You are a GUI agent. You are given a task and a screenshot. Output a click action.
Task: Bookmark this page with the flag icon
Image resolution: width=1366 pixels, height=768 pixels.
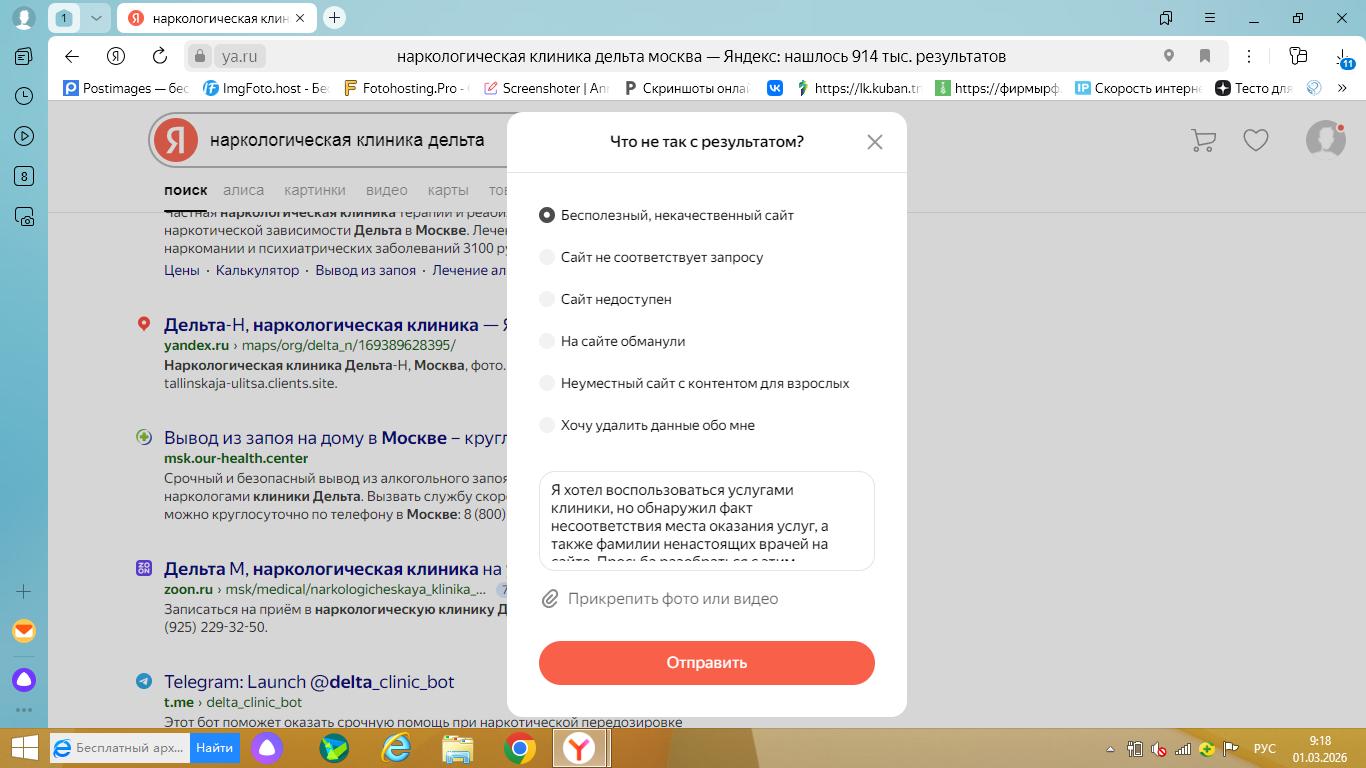1205,56
